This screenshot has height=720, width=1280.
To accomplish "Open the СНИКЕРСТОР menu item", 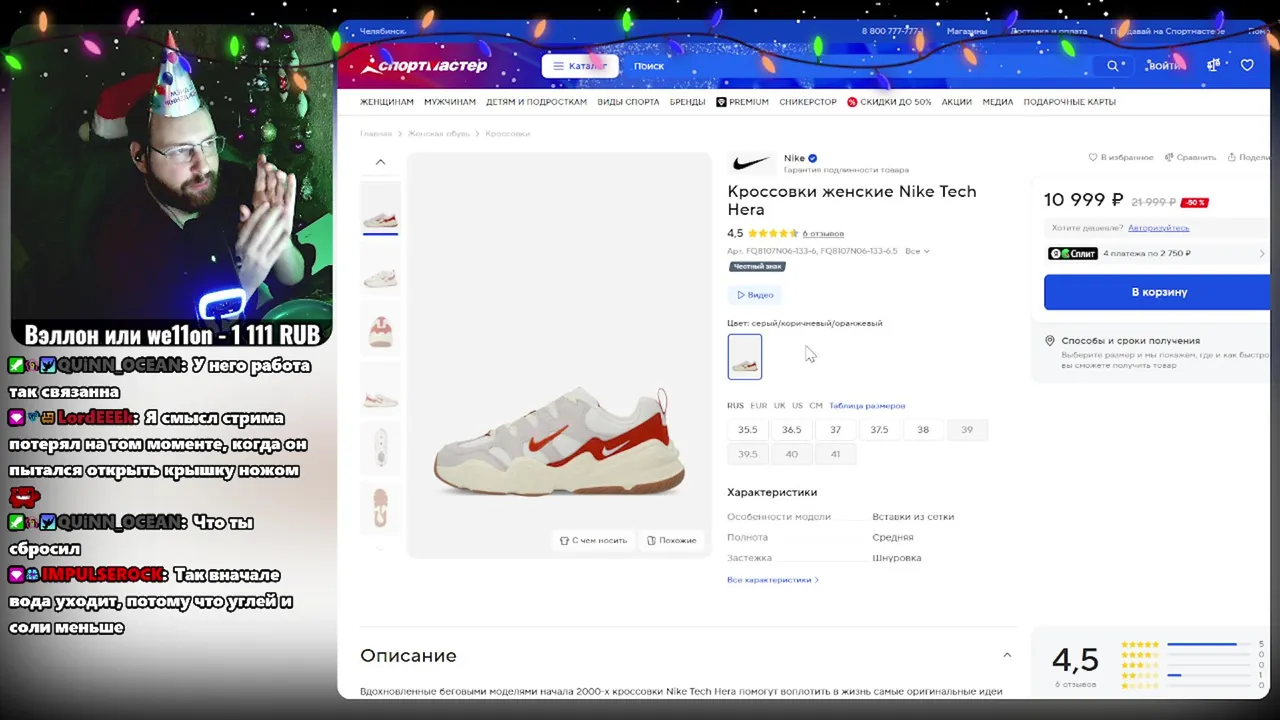I will (x=808, y=102).
